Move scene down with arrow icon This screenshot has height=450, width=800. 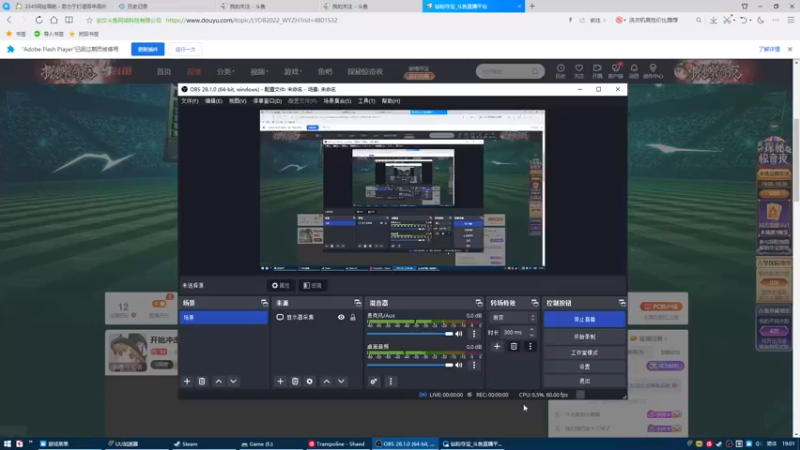(x=233, y=381)
